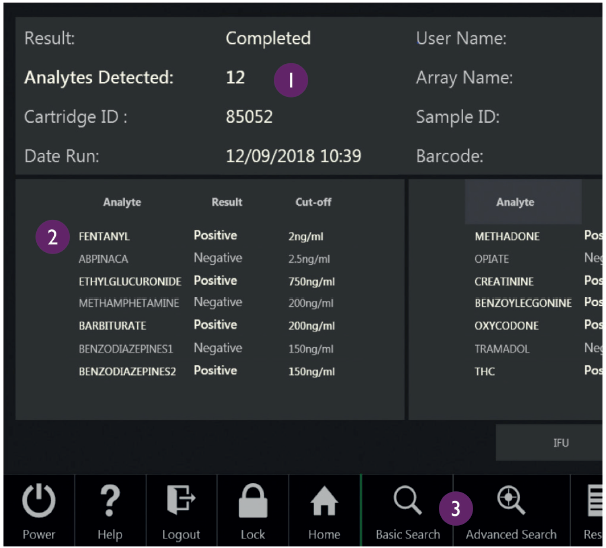Click the Cut-off column header
606x548 pixels.
(313, 202)
